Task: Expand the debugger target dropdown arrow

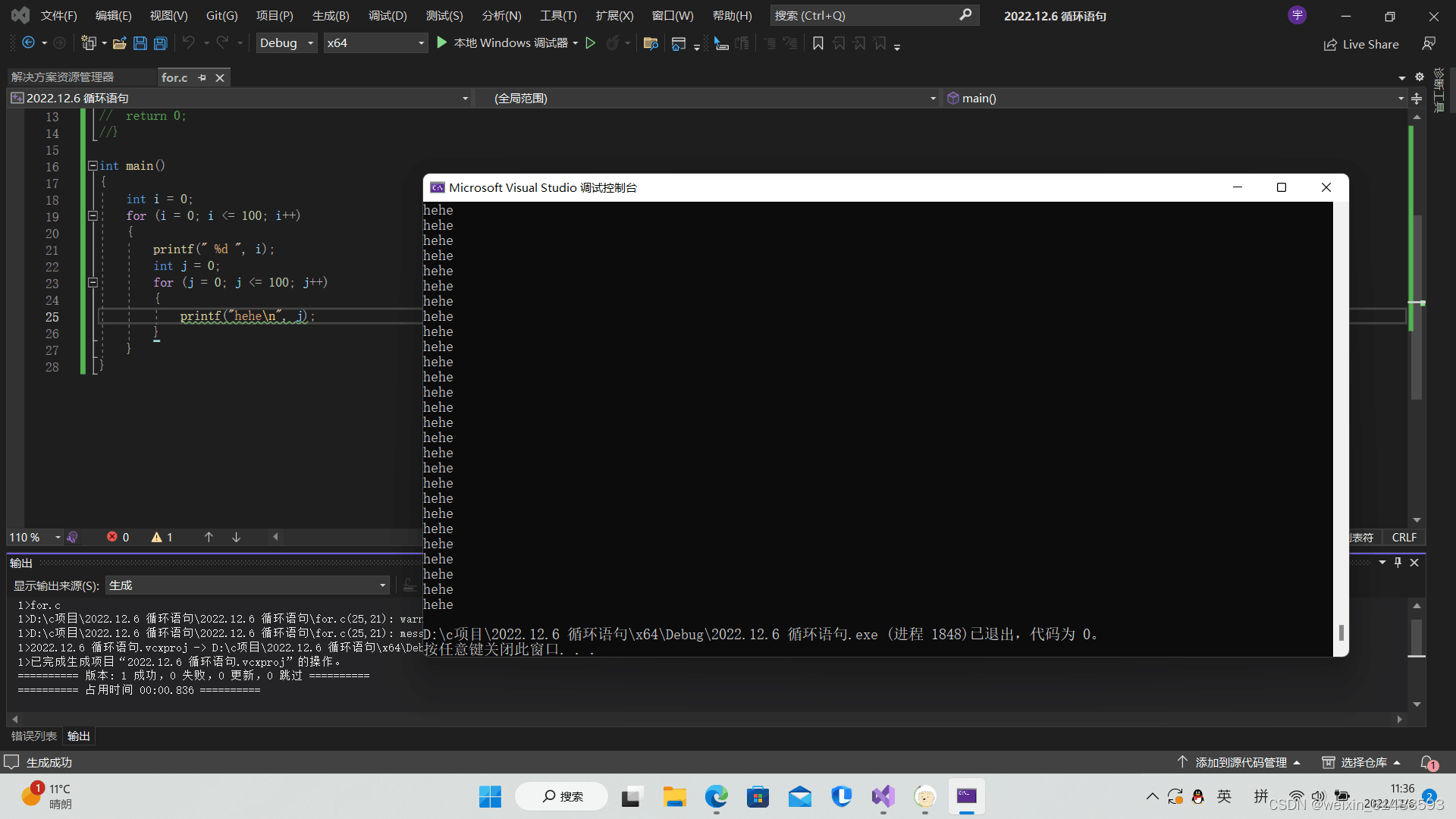Action: coord(576,43)
